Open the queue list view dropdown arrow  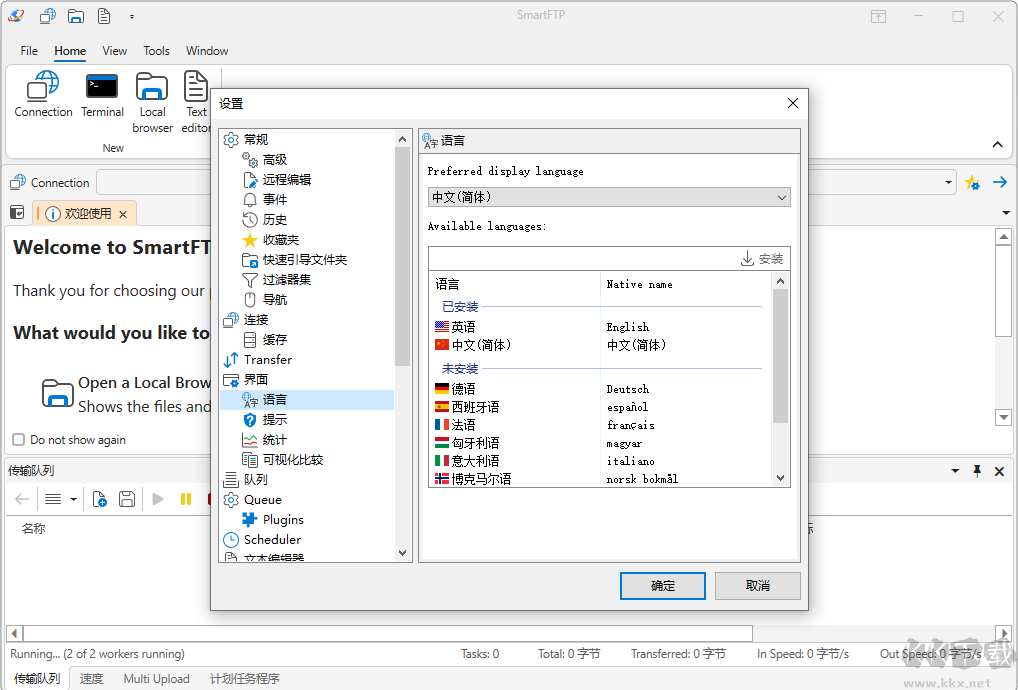point(73,499)
